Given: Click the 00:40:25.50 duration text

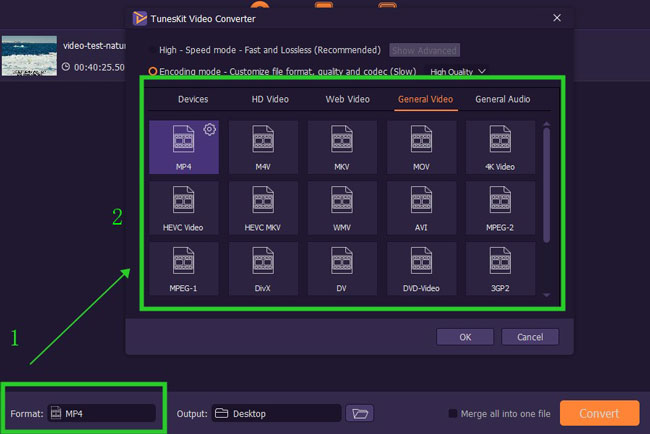Looking at the screenshot, I should (x=99, y=67).
